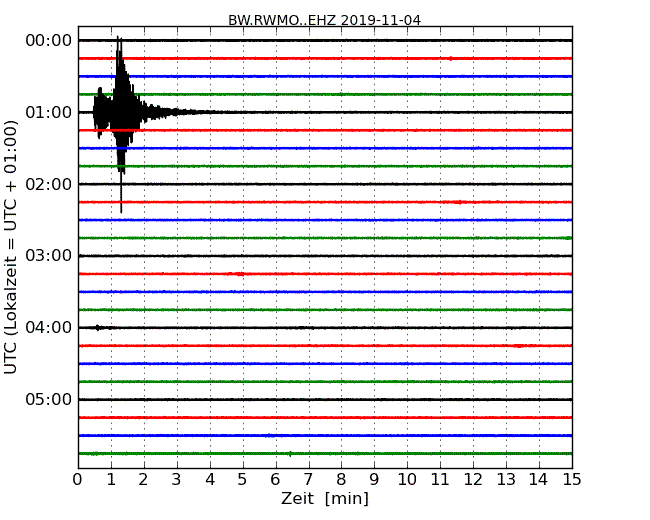Select x-axis tick label 10
The image size is (650, 520).
407,480
